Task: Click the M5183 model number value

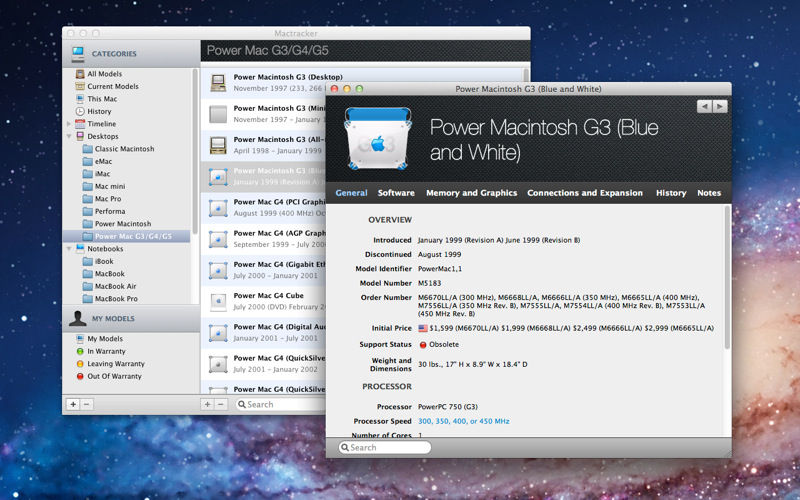Action: tap(430, 283)
